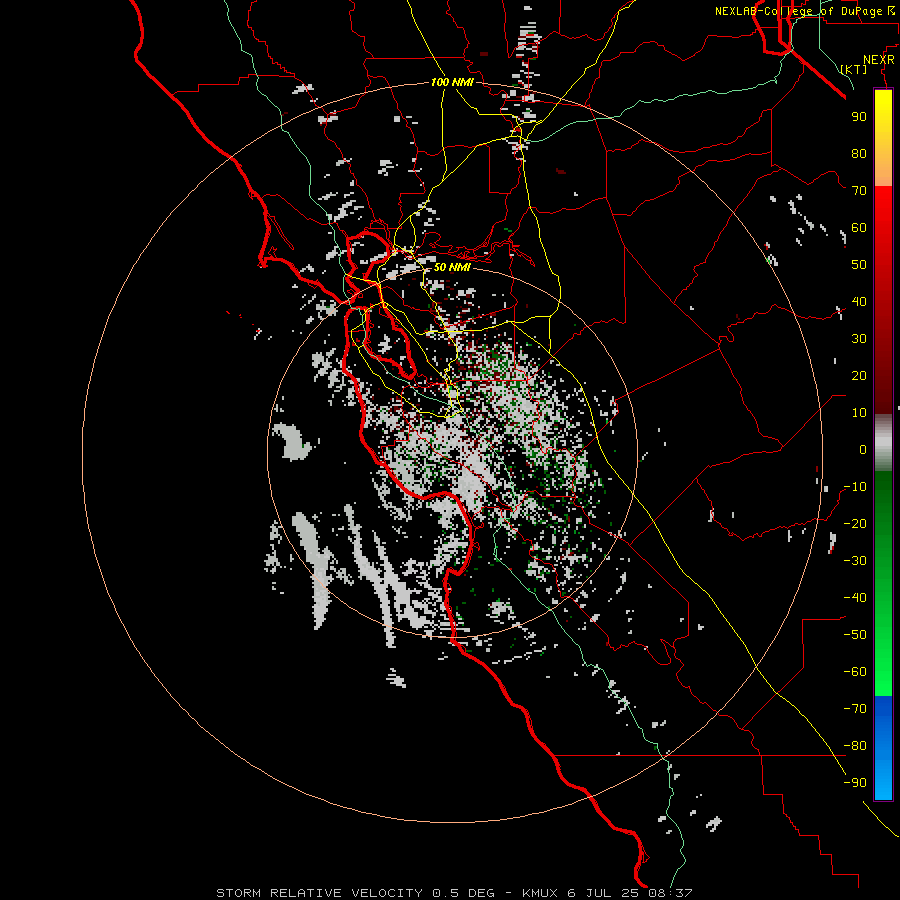900x900 pixels.
Task: Pick the gray zero-velocity color segment
Action: 883,443
